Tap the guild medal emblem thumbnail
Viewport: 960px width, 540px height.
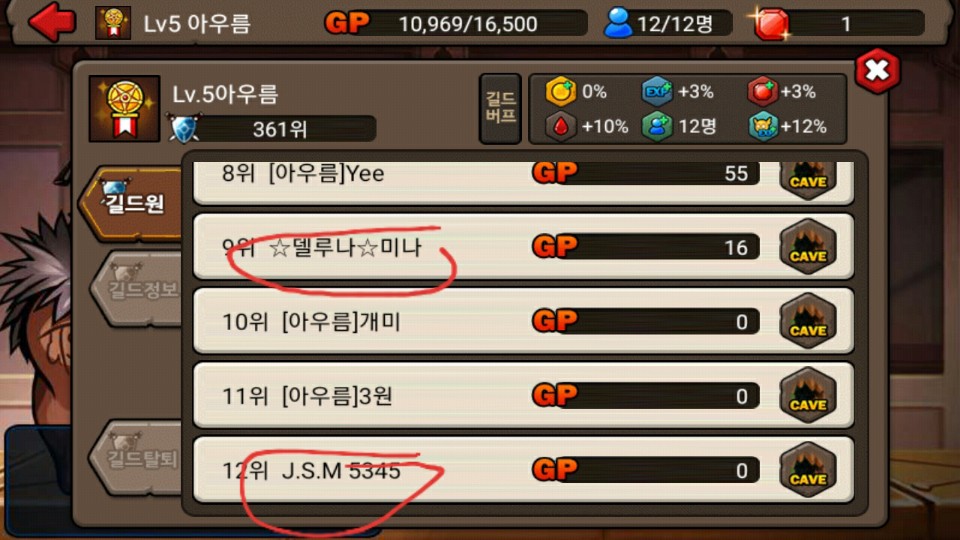(x=124, y=108)
